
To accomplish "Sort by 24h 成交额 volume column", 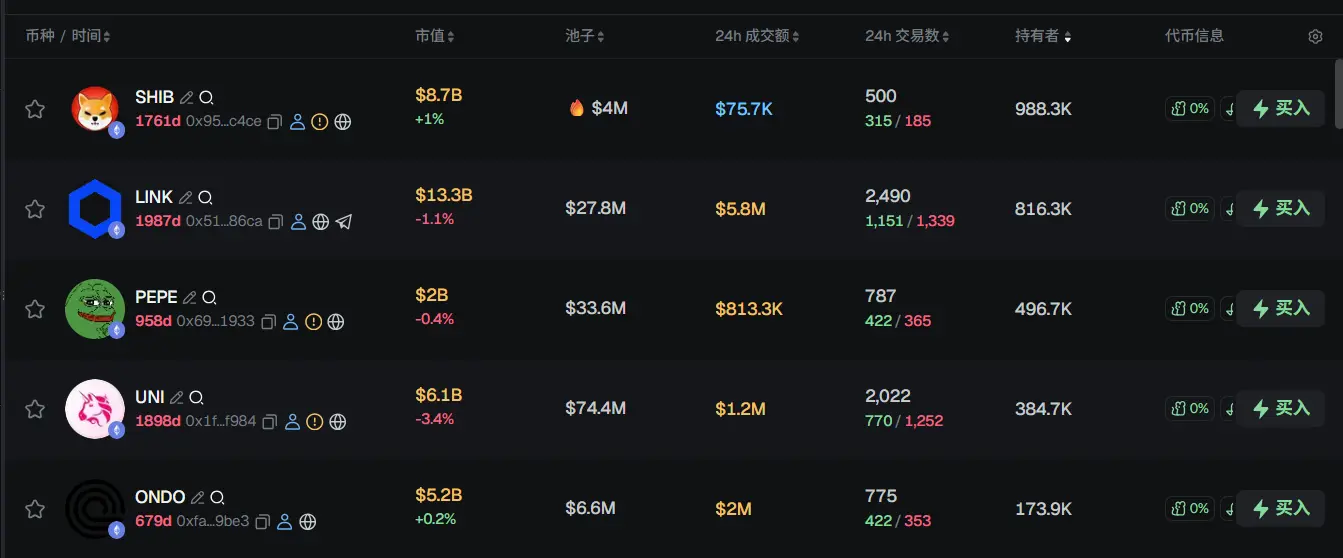I will tap(757, 36).
